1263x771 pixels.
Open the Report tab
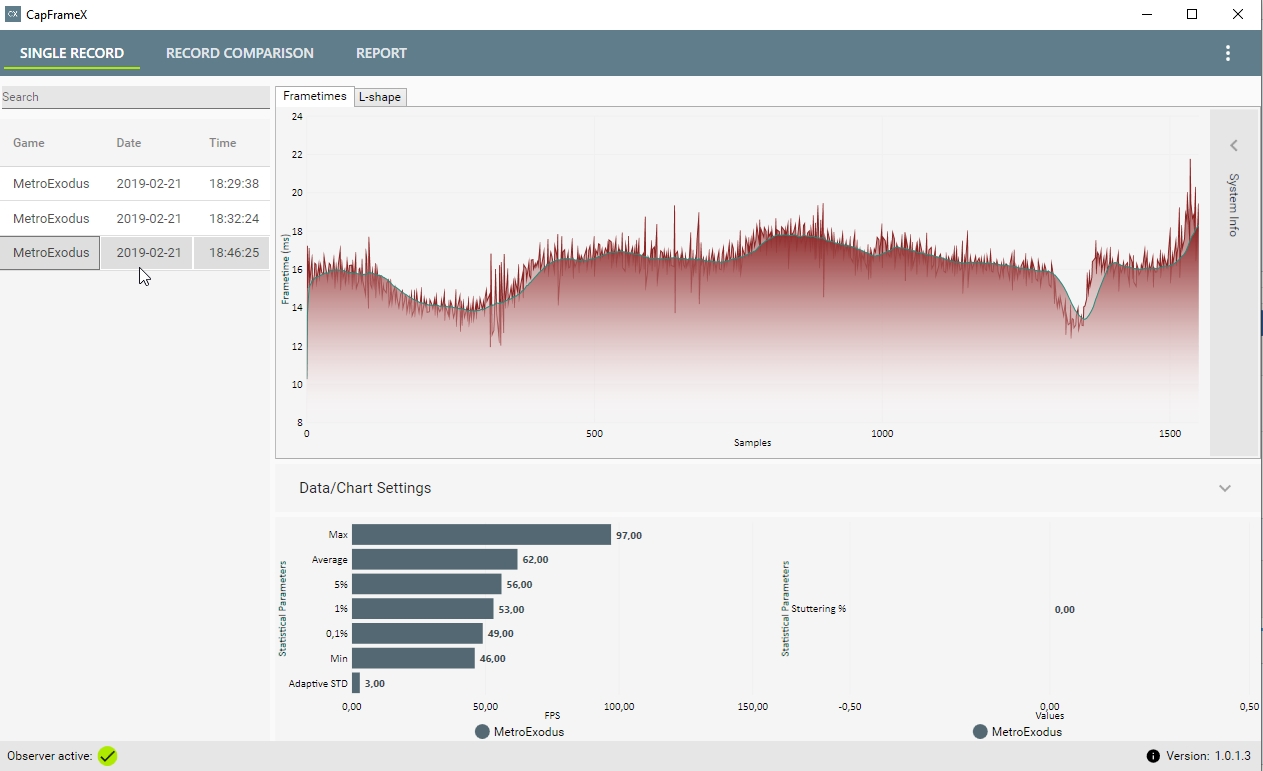(381, 53)
